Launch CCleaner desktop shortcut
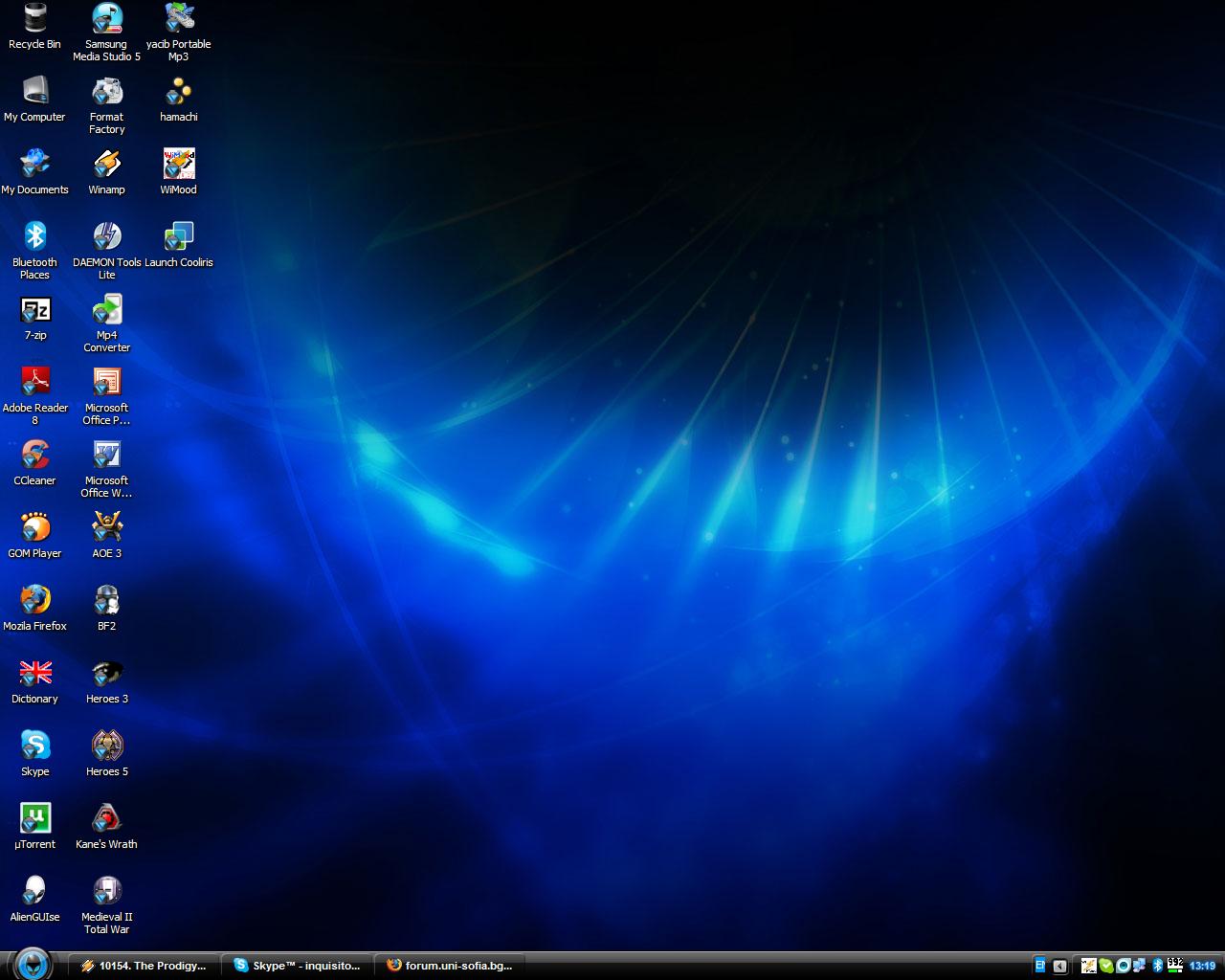The width and height of the screenshot is (1225, 980). 34,456
